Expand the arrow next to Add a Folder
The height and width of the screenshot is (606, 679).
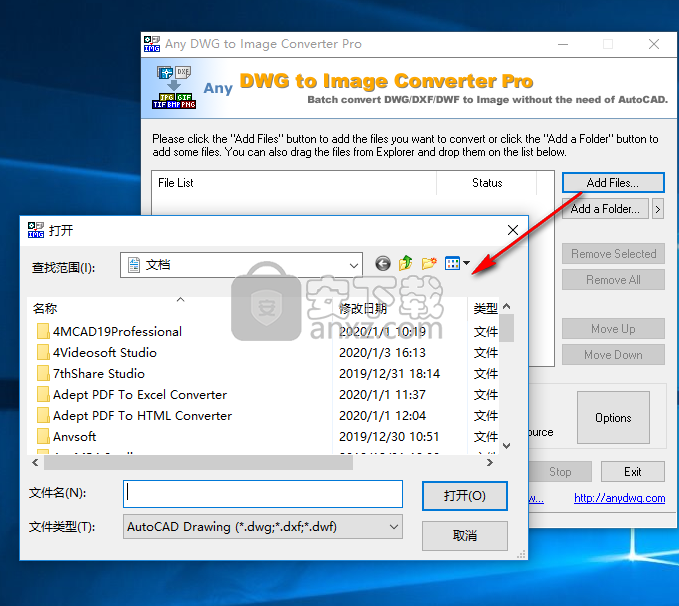click(x=658, y=209)
